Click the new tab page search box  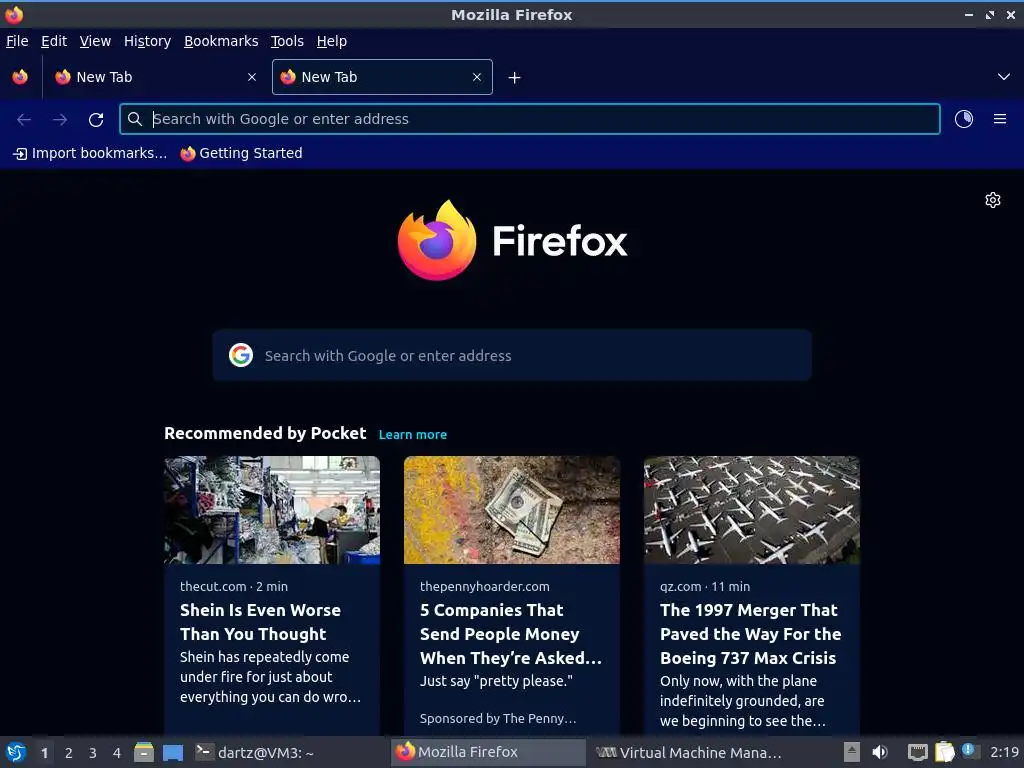pos(512,355)
